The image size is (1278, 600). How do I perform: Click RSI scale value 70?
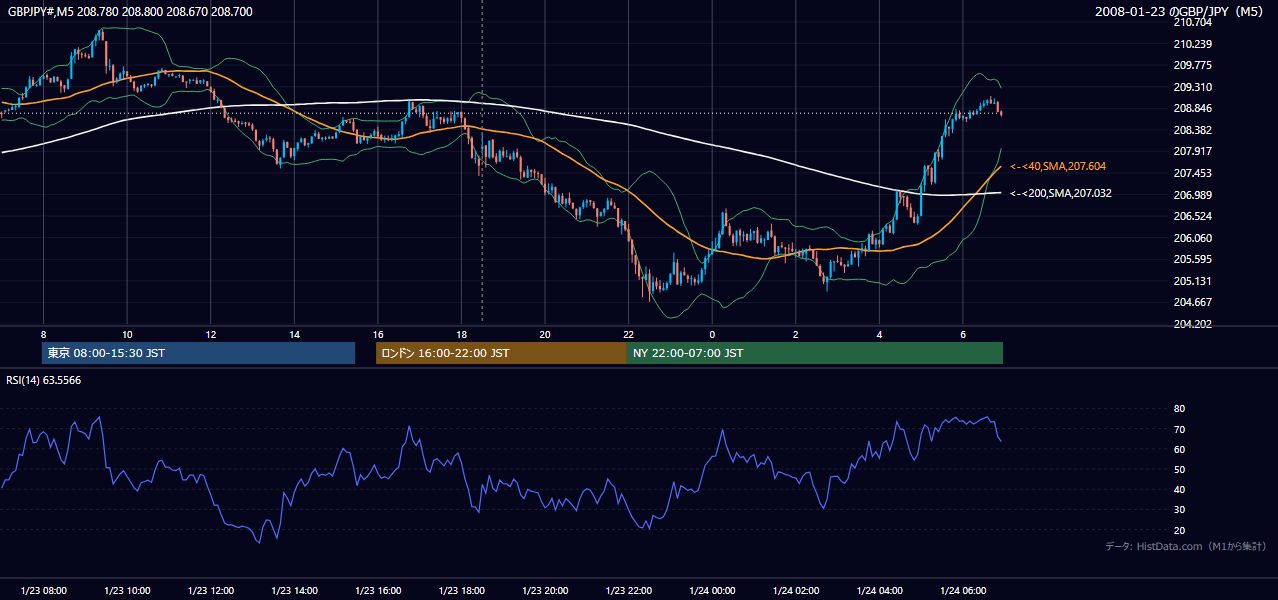coord(1179,429)
